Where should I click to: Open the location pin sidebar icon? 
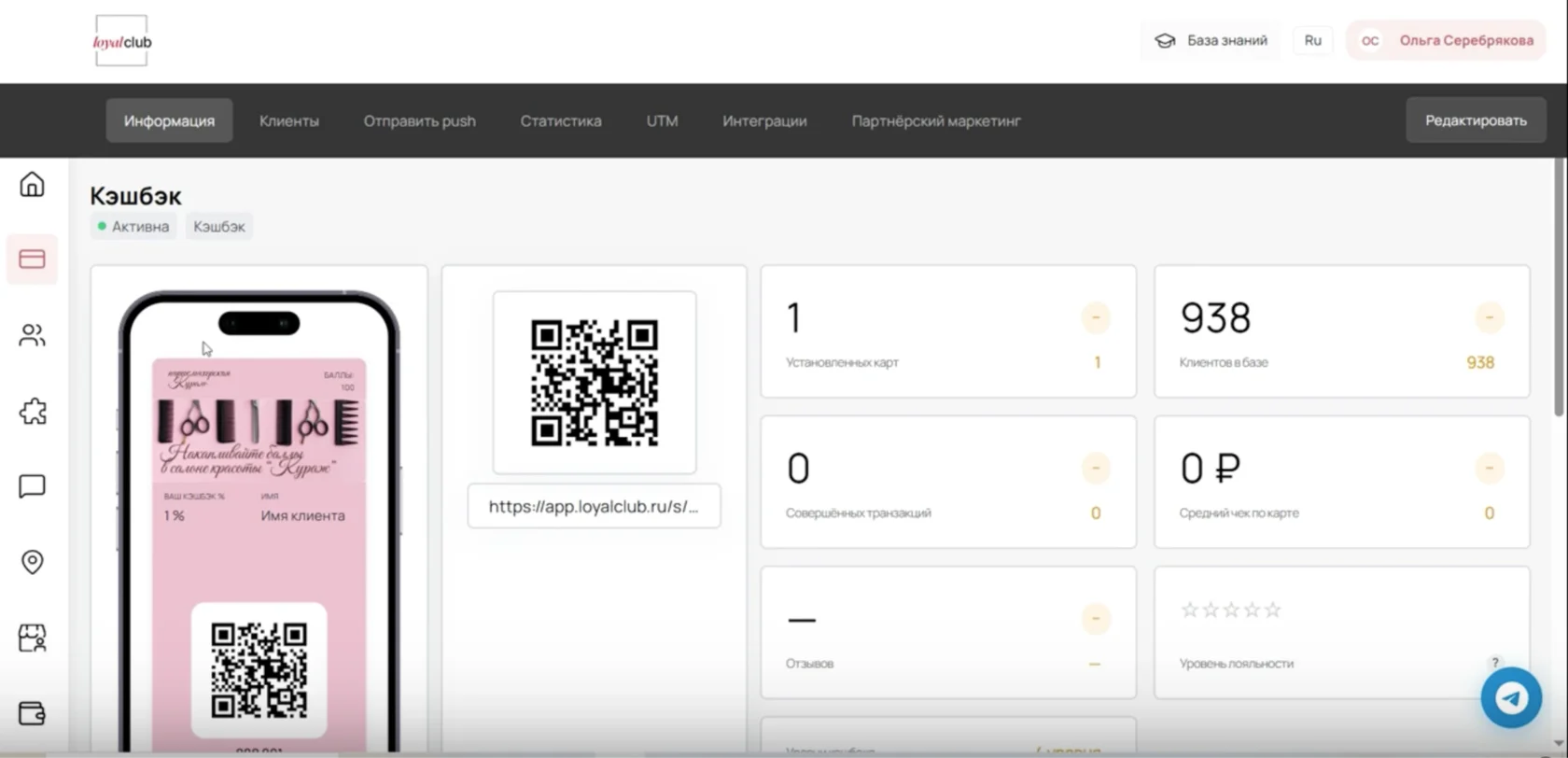coord(32,562)
